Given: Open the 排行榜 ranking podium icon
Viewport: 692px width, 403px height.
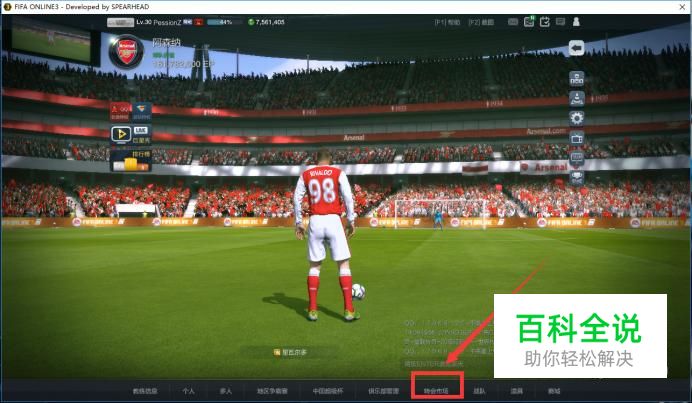Looking at the screenshot, I should pyautogui.click(x=131, y=161).
